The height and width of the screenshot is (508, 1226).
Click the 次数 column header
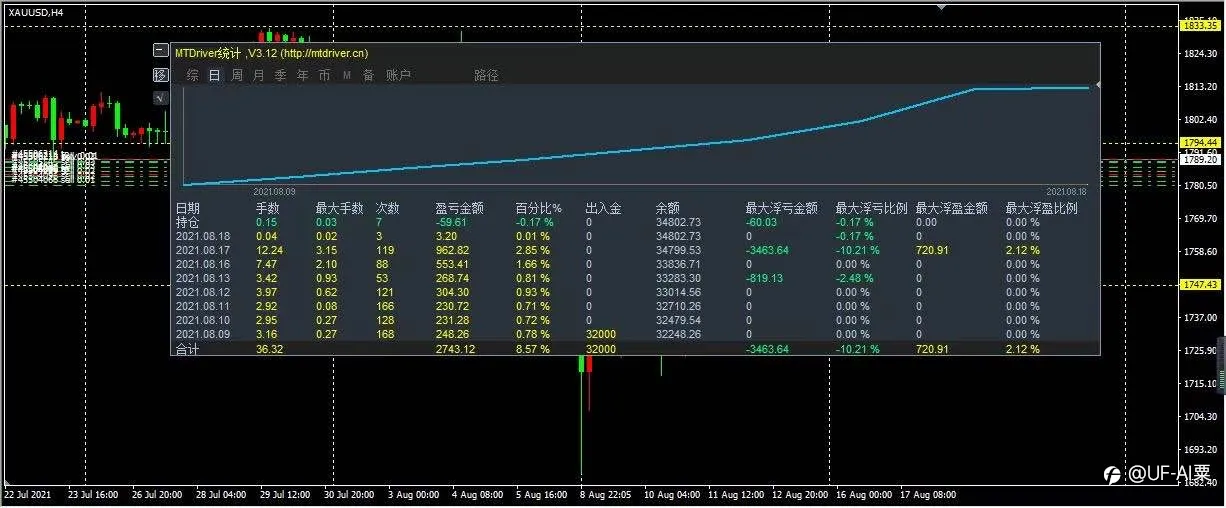tap(387, 208)
